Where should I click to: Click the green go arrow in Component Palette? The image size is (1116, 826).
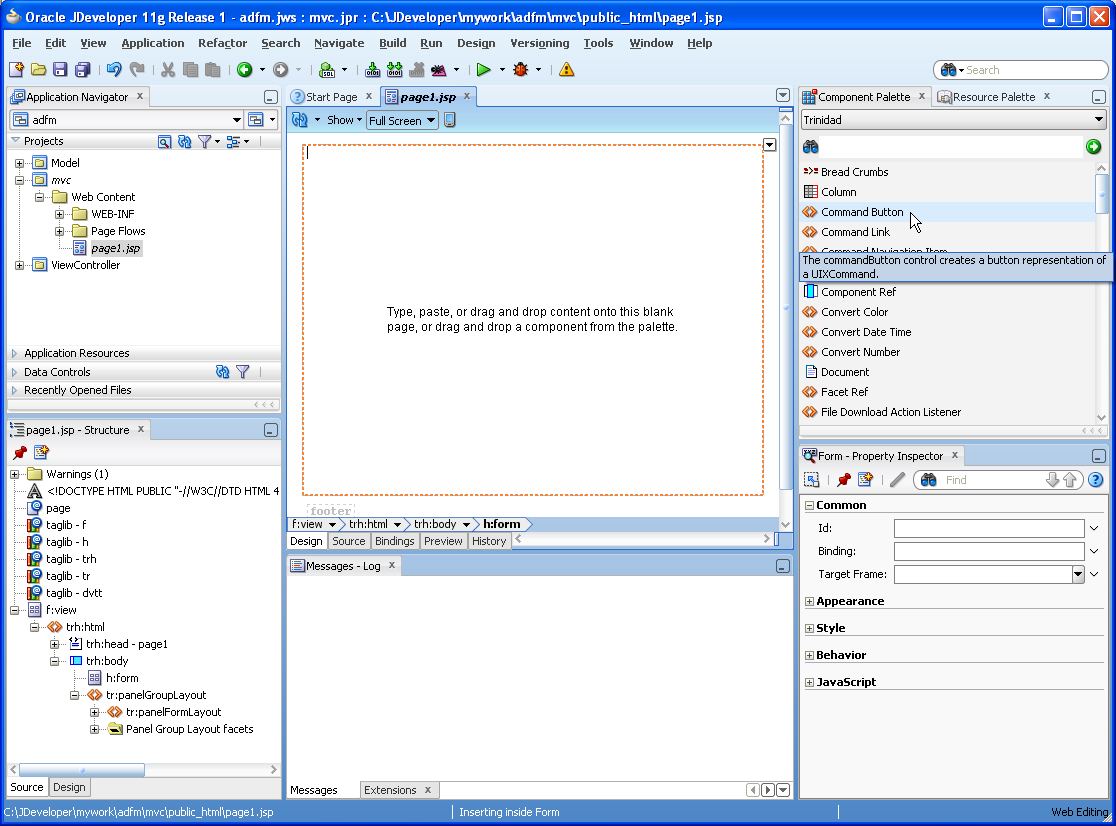1094,147
